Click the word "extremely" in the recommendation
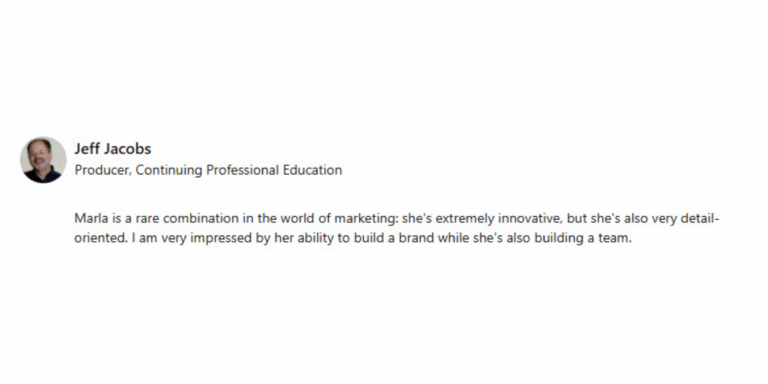 point(465,219)
